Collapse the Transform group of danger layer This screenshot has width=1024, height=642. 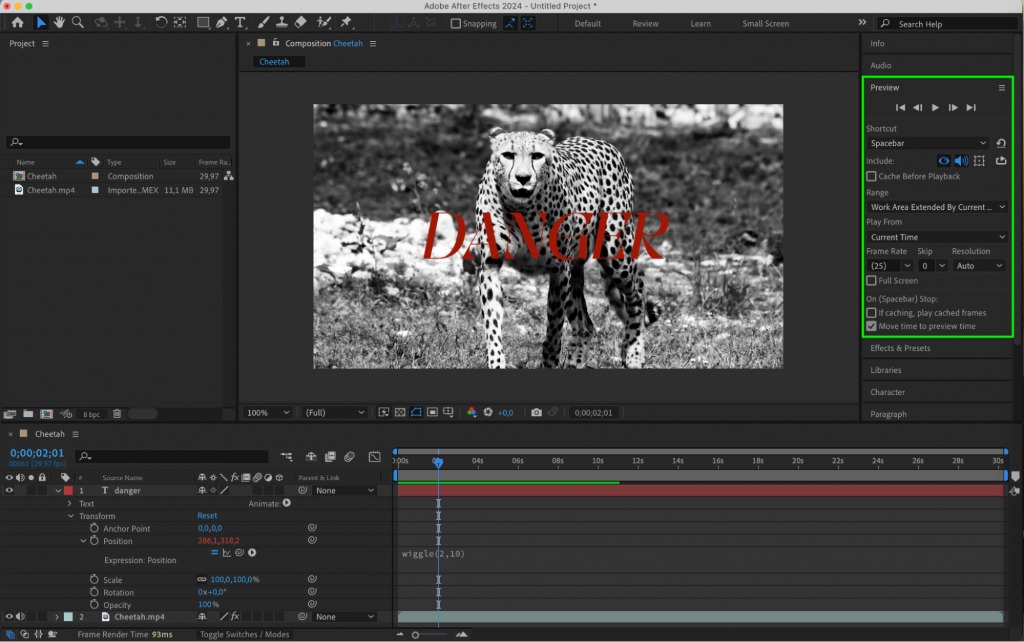coord(71,515)
